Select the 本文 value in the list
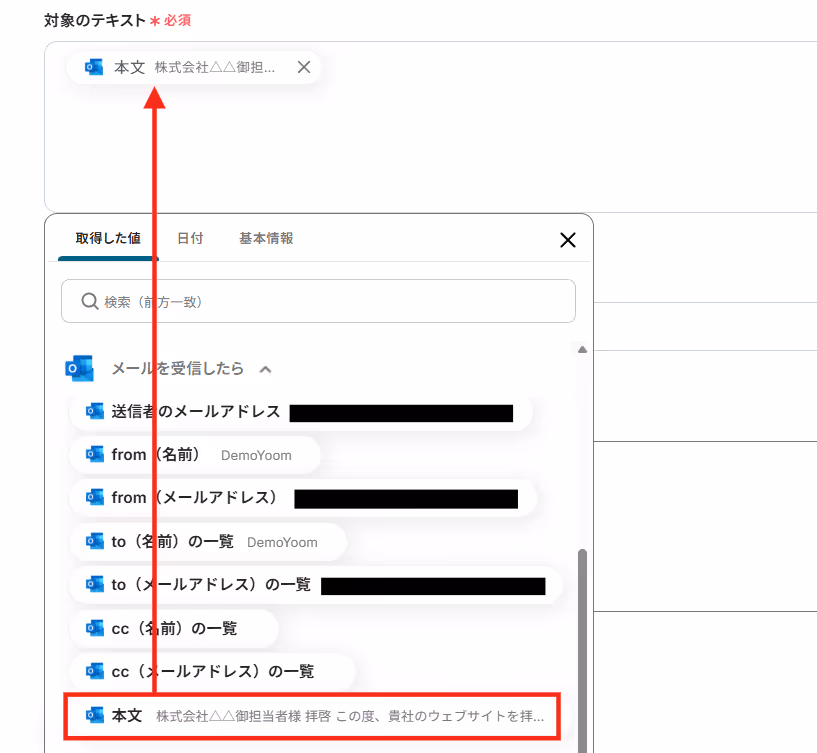Image resolution: width=817 pixels, height=753 pixels. pyautogui.click(x=312, y=715)
